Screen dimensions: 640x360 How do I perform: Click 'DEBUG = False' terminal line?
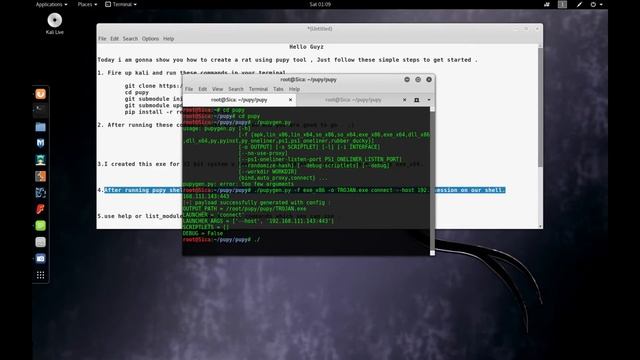tap(203, 233)
